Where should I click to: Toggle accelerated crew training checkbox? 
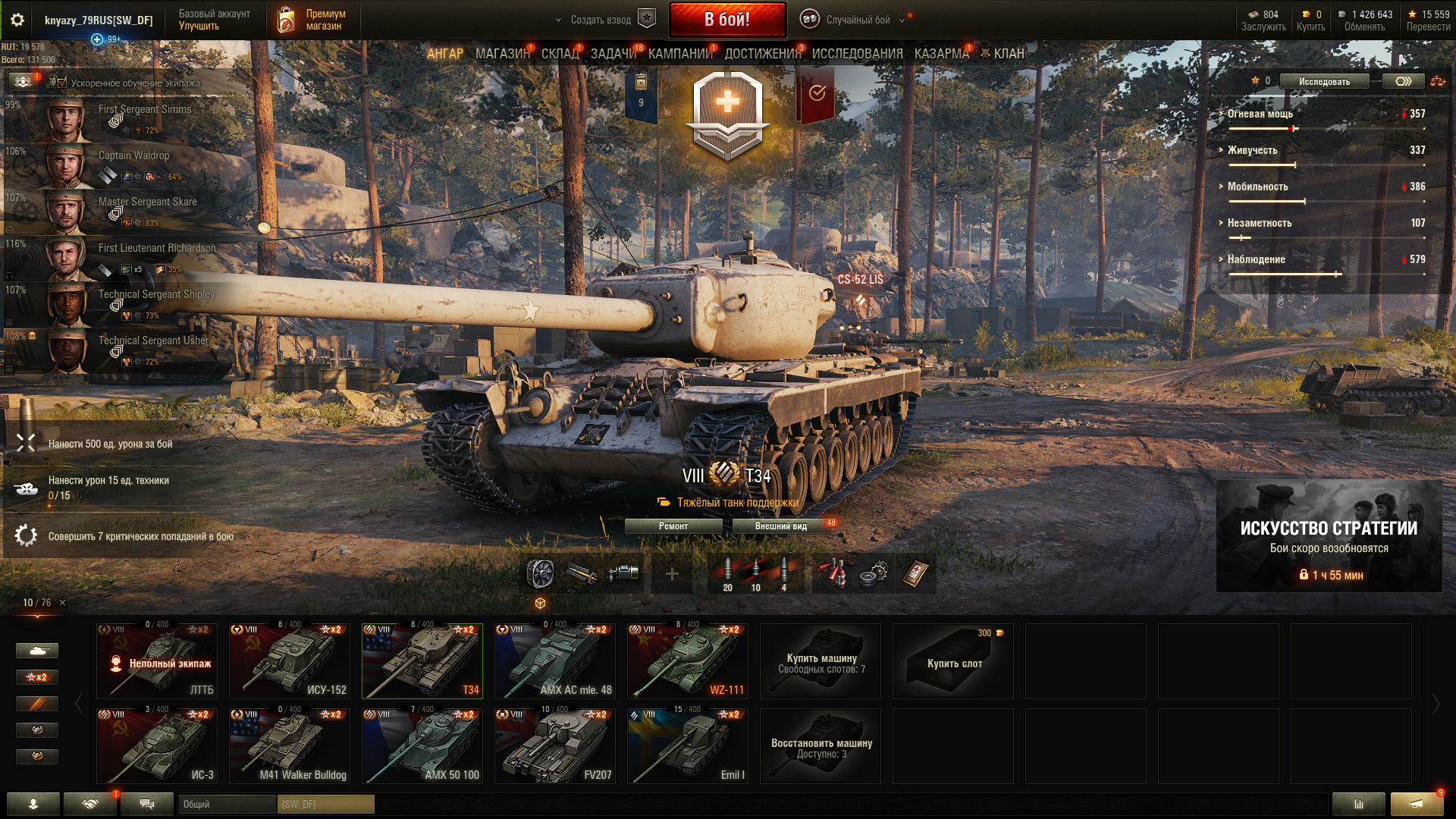point(62,83)
